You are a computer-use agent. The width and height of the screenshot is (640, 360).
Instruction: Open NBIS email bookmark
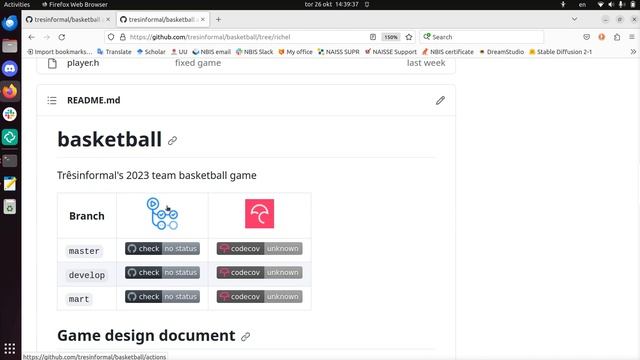point(211,52)
